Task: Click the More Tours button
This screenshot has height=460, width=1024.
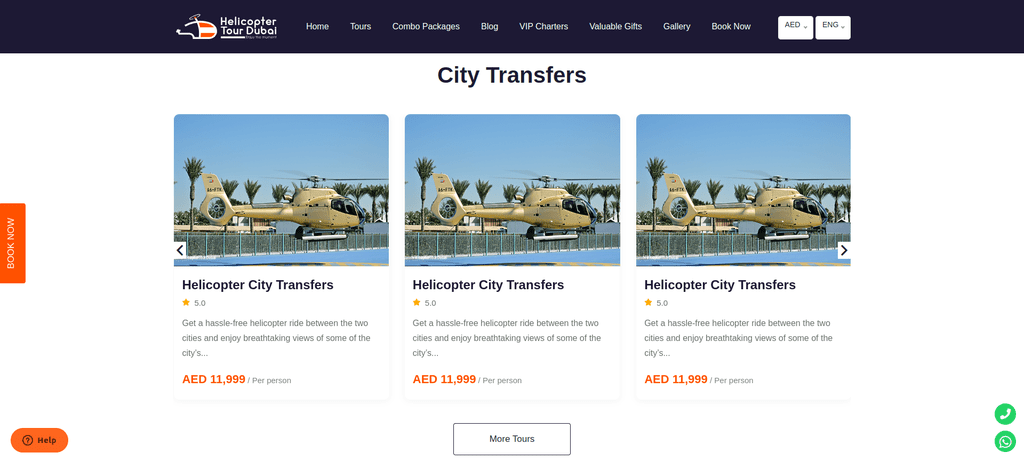Action: [512, 439]
